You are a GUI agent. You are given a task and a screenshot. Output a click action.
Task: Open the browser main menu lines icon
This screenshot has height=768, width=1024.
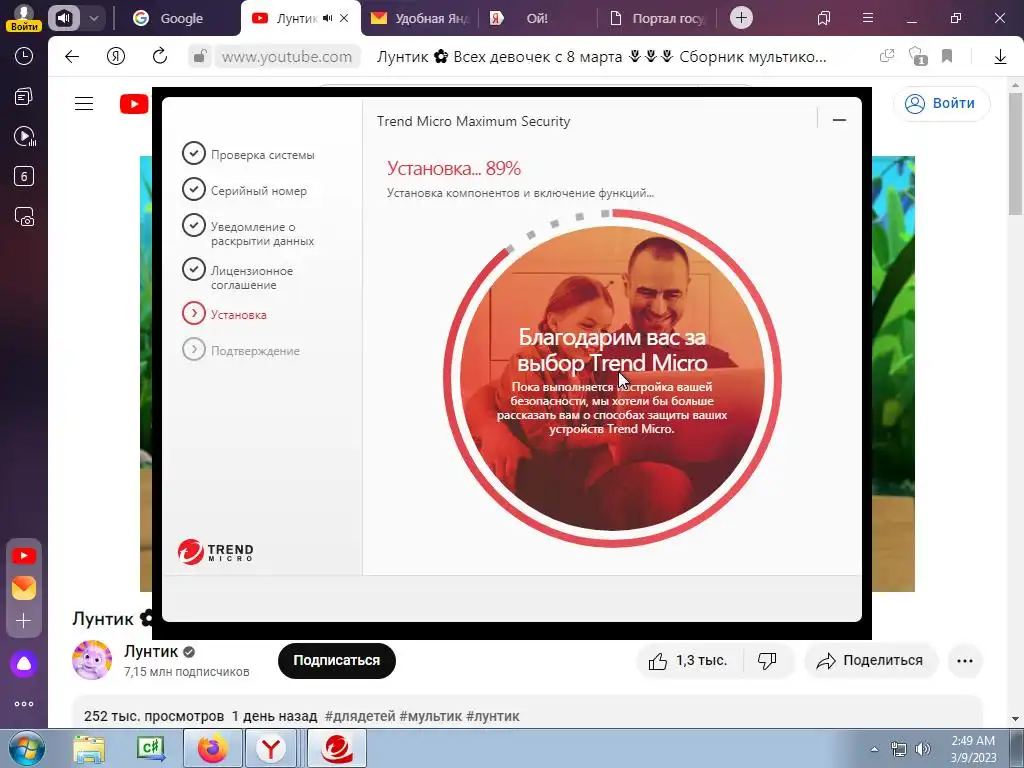pos(868,18)
